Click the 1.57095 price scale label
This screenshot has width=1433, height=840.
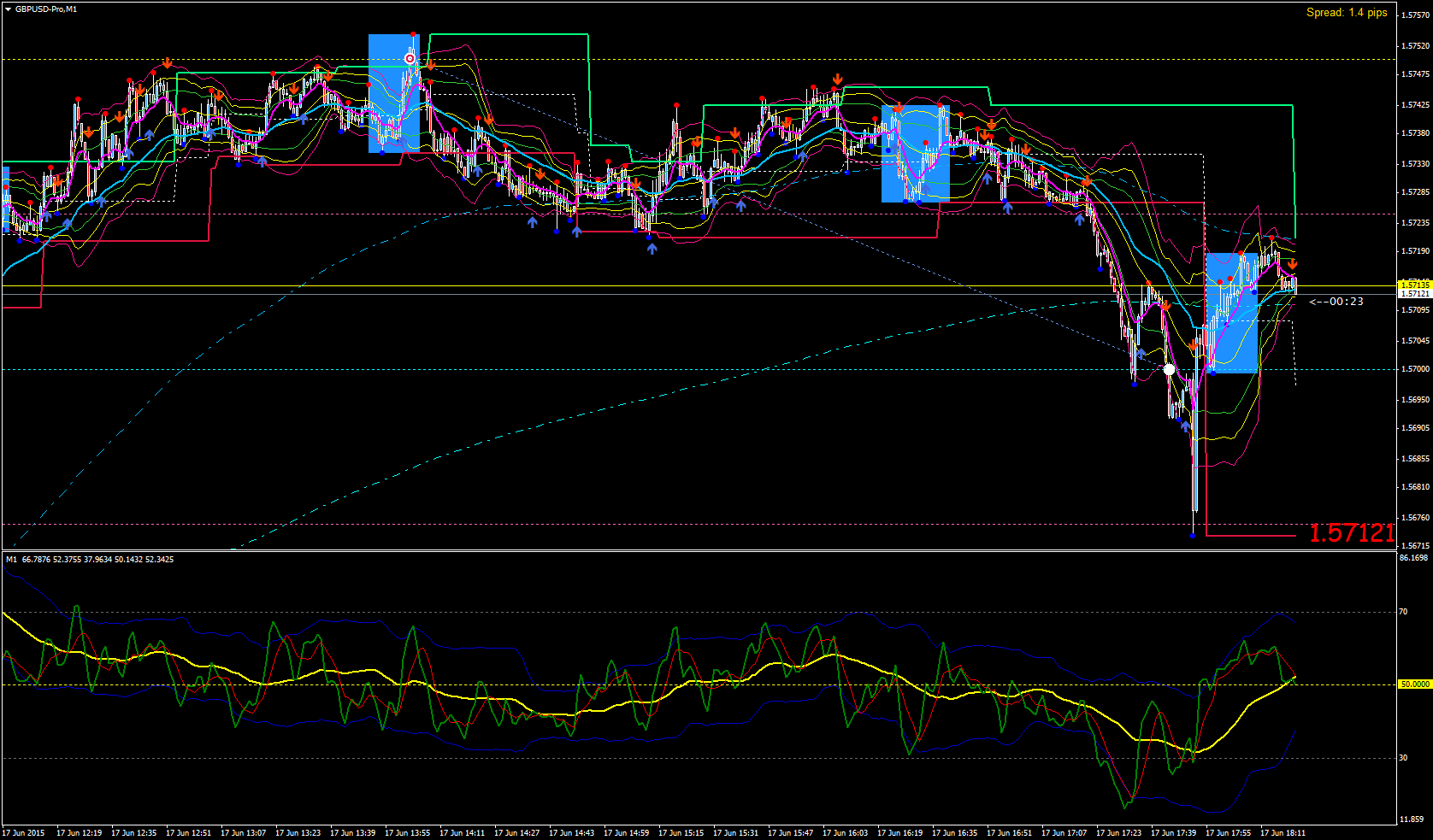(x=1416, y=310)
